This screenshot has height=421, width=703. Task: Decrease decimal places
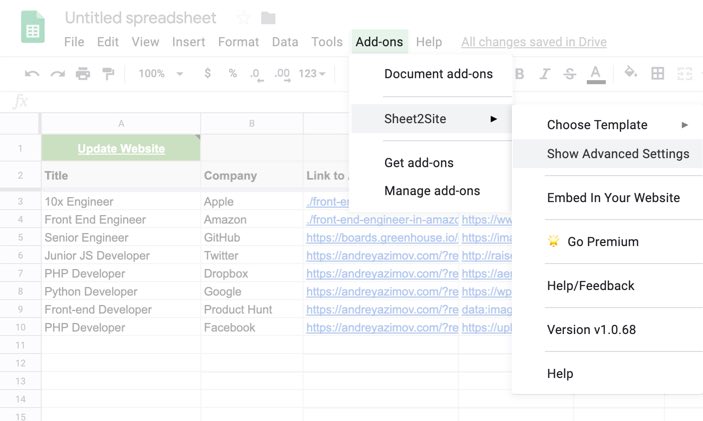pos(256,74)
